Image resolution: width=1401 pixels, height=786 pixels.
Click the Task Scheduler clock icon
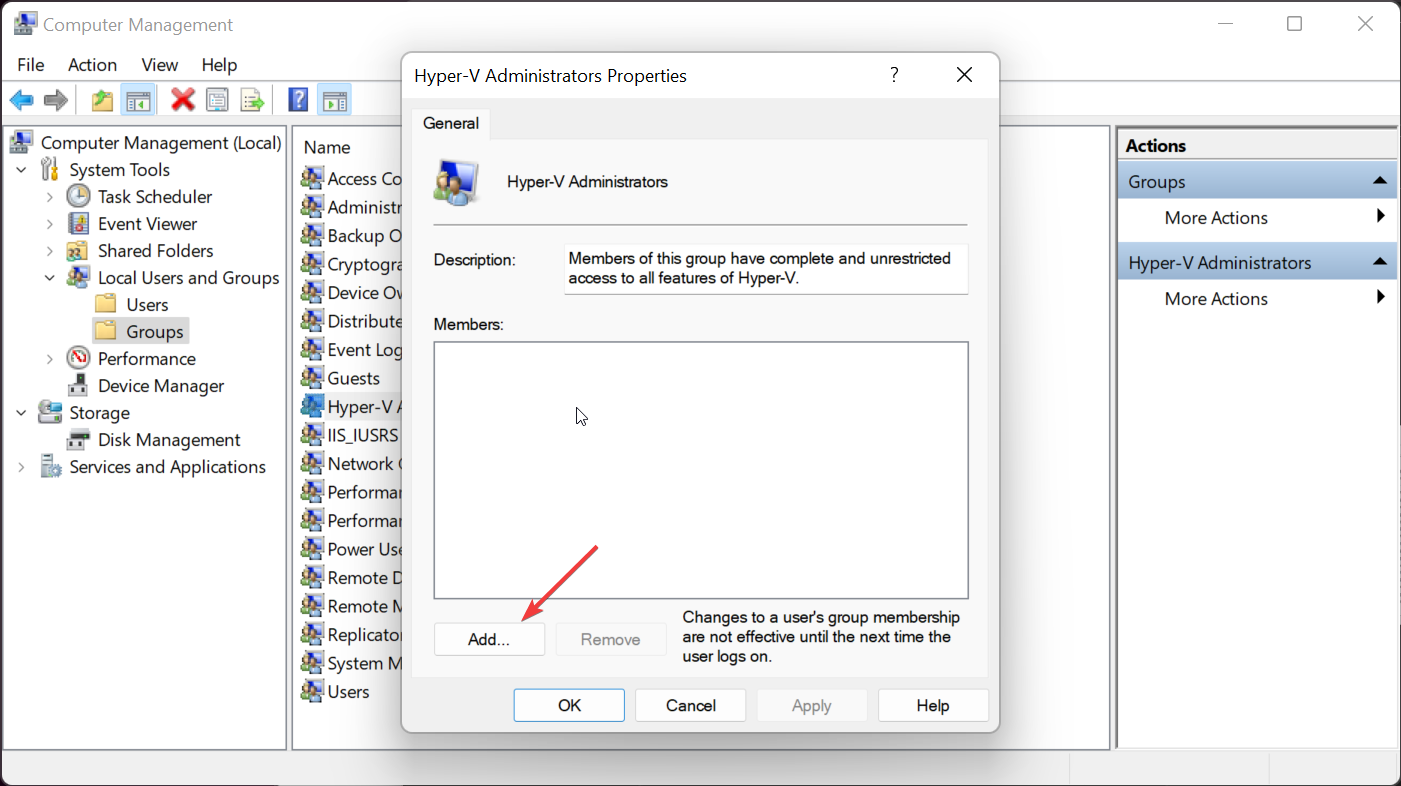pos(78,196)
